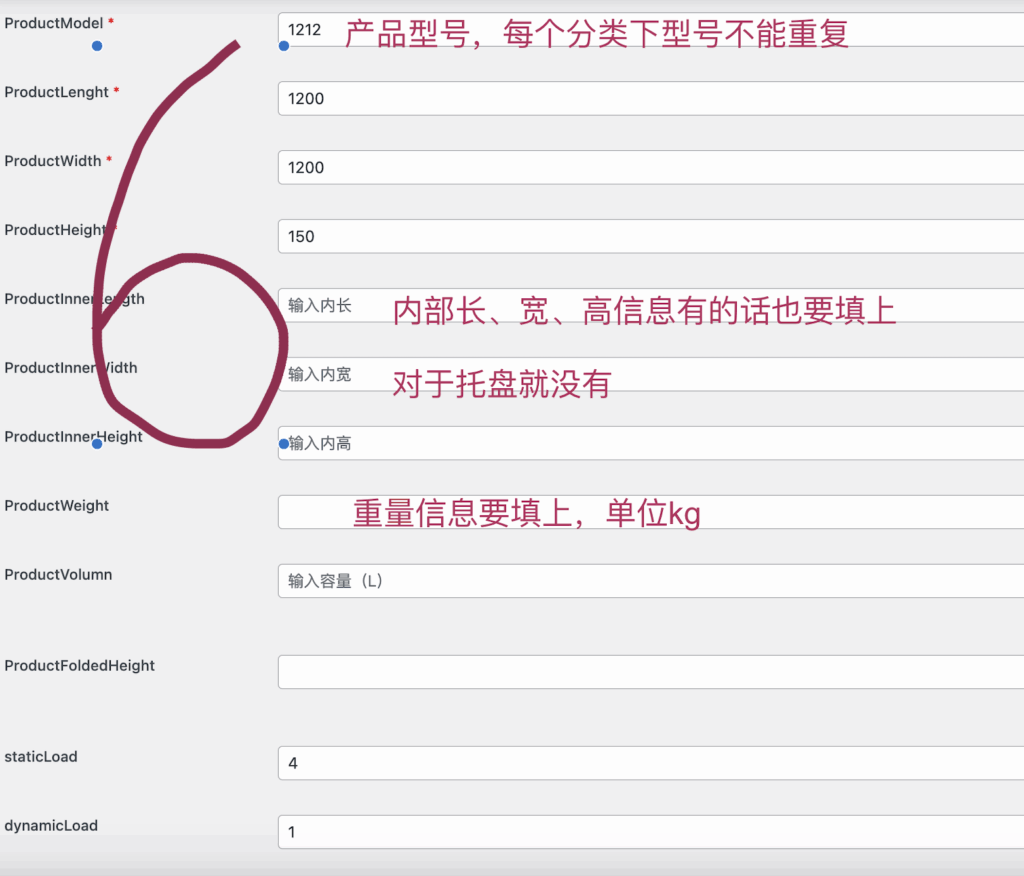The width and height of the screenshot is (1024, 876).
Task: Click the staticLoad label text
Action: pos(41,756)
